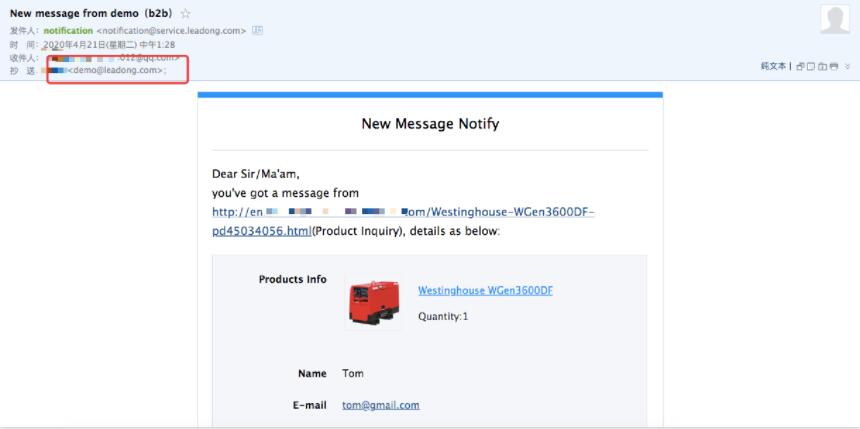Image resolution: width=860 pixels, height=429 pixels.
Task: Star the New message from demo email
Action: 186,14
